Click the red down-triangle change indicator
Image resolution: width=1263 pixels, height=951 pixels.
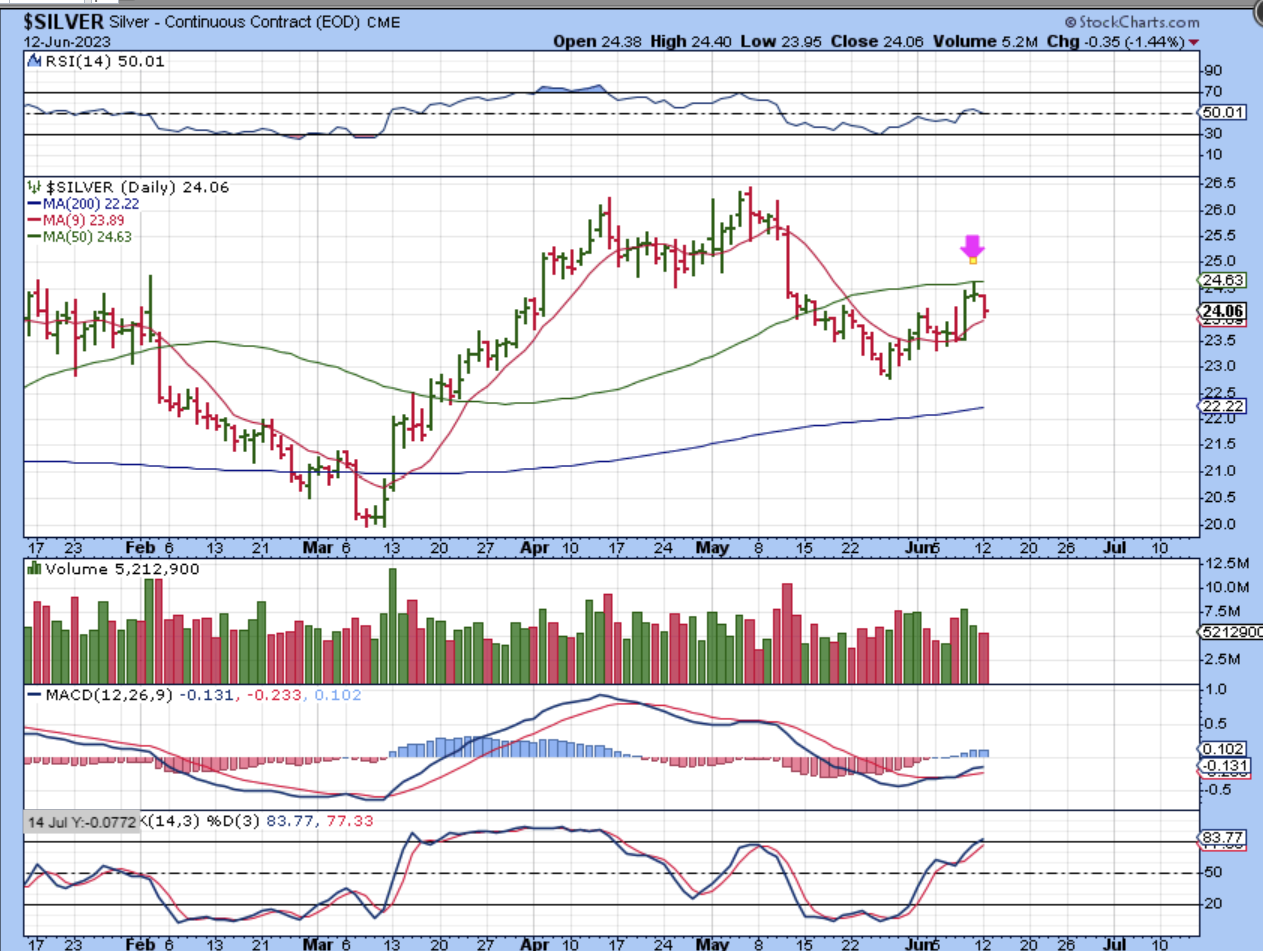tap(1194, 42)
